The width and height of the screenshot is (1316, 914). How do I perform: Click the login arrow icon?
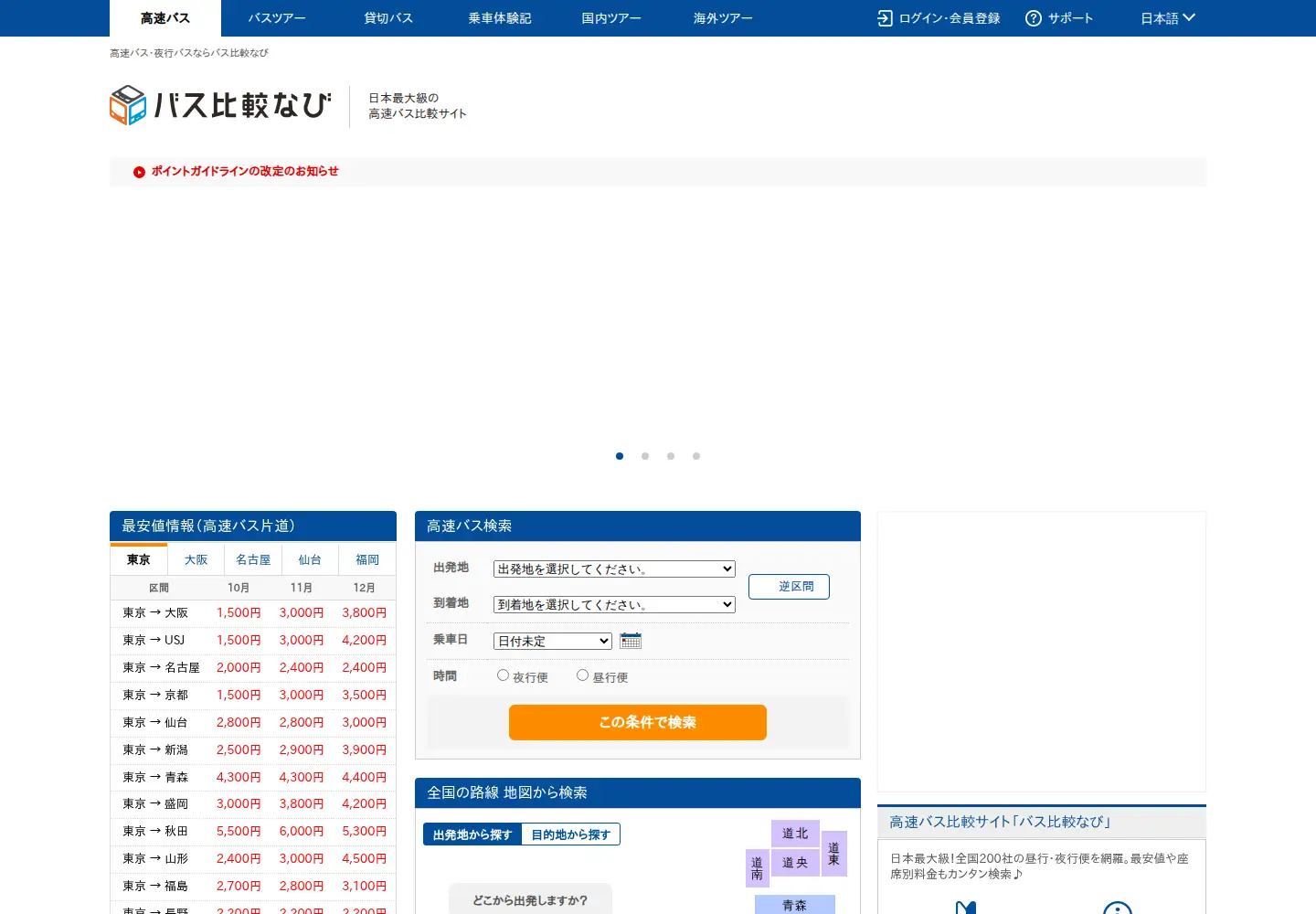885,18
